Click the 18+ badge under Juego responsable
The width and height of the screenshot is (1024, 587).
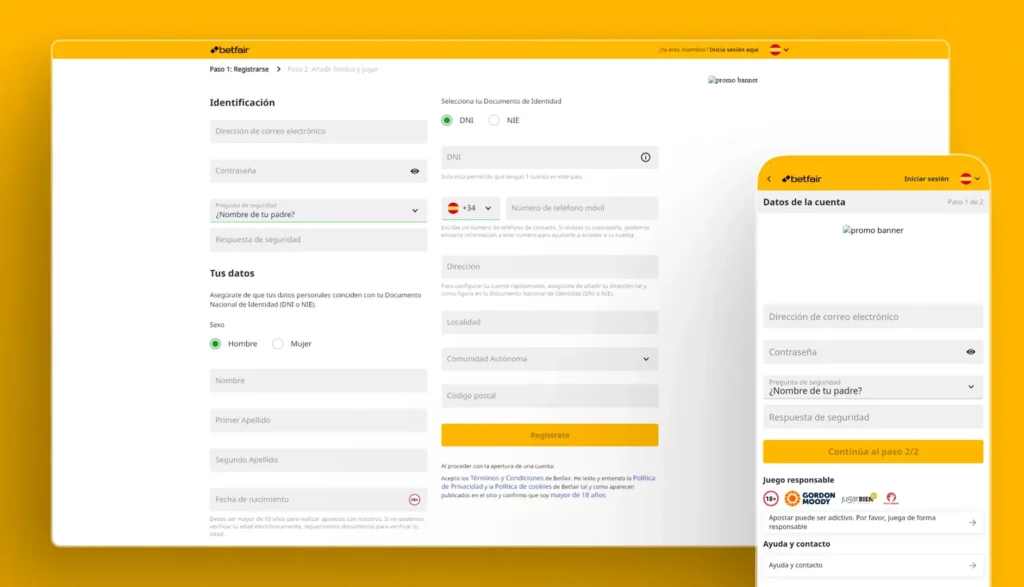click(x=771, y=499)
